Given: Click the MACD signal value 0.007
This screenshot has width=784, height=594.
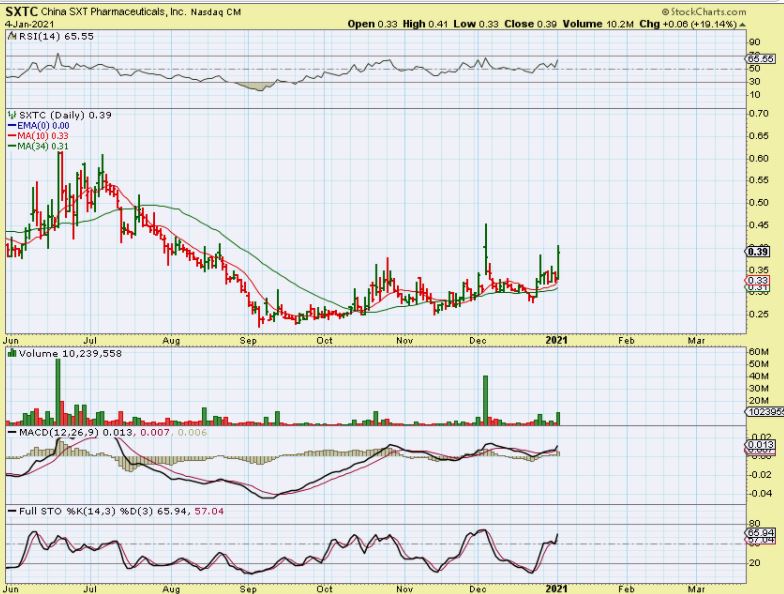Looking at the screenshot, I should click(154, 432).
